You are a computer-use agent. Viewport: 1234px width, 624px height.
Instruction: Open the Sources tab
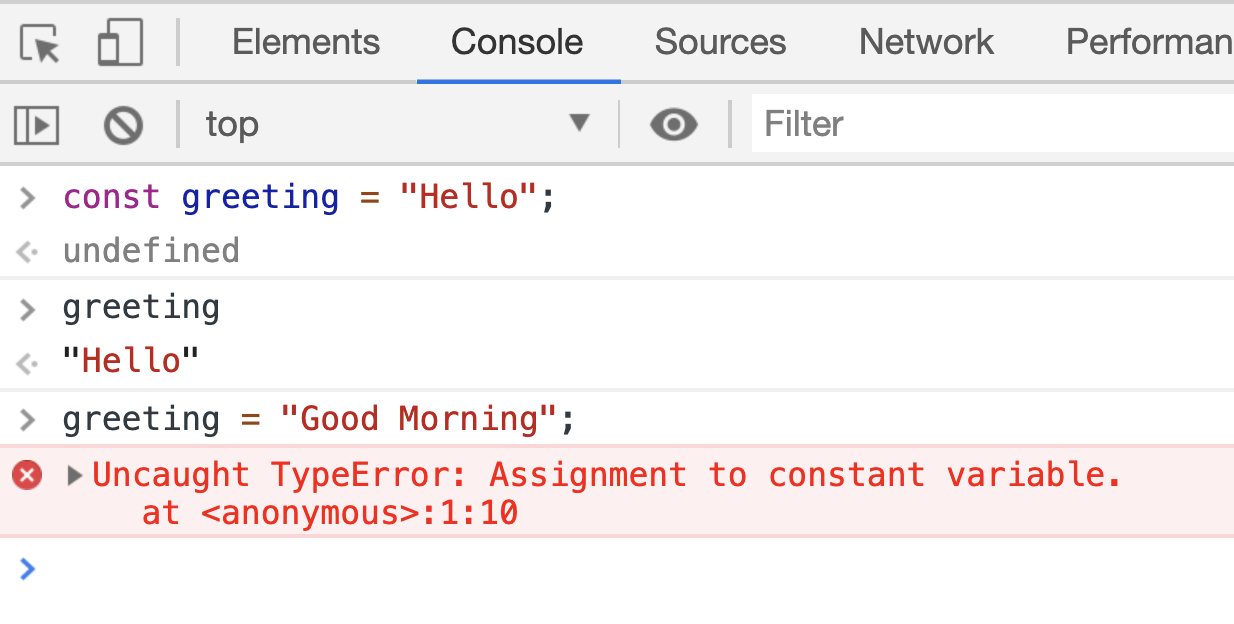point(720,42)
